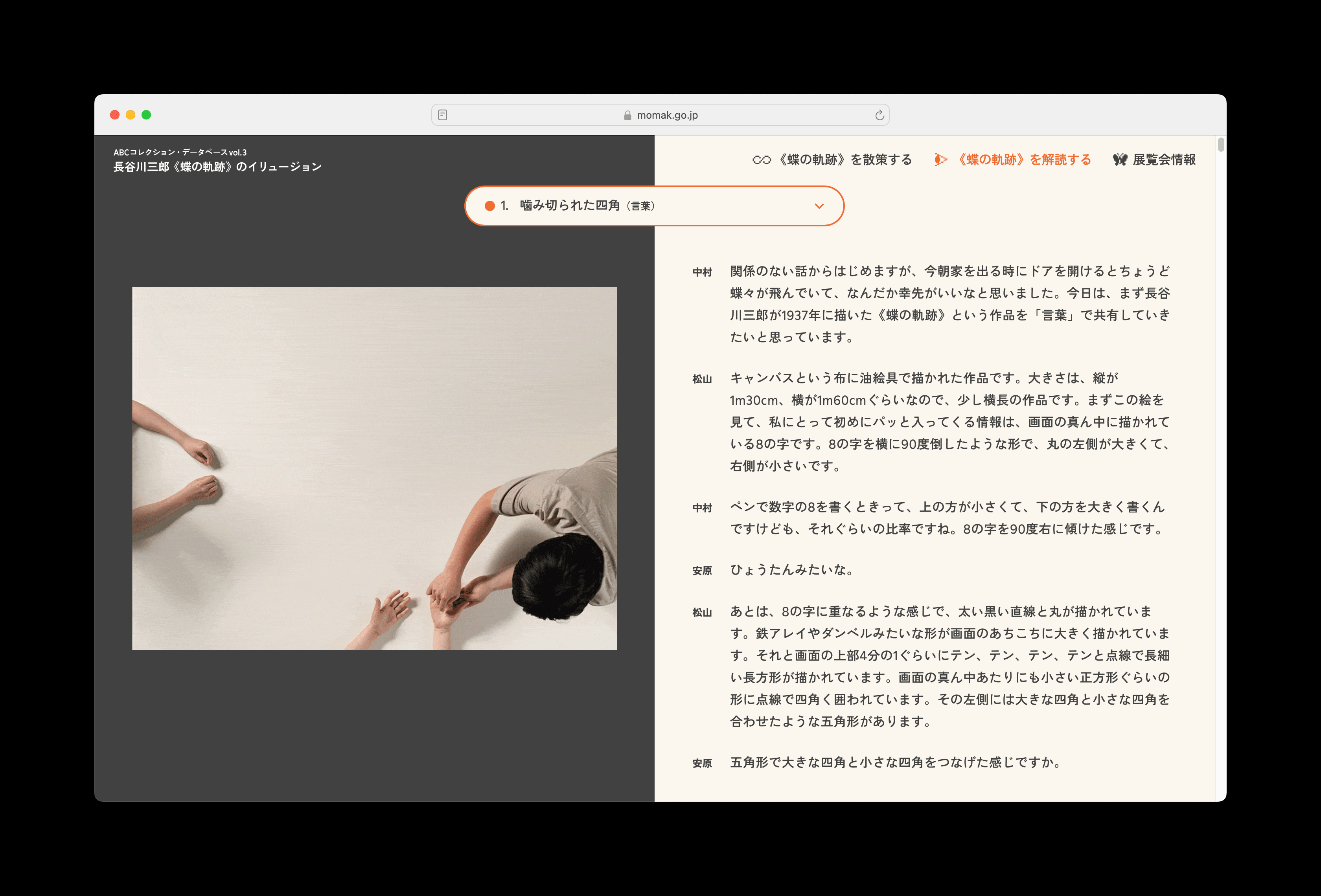Screen dimensions: 1321x896
Task: Close the window with red button
Action: pos(115,115)
